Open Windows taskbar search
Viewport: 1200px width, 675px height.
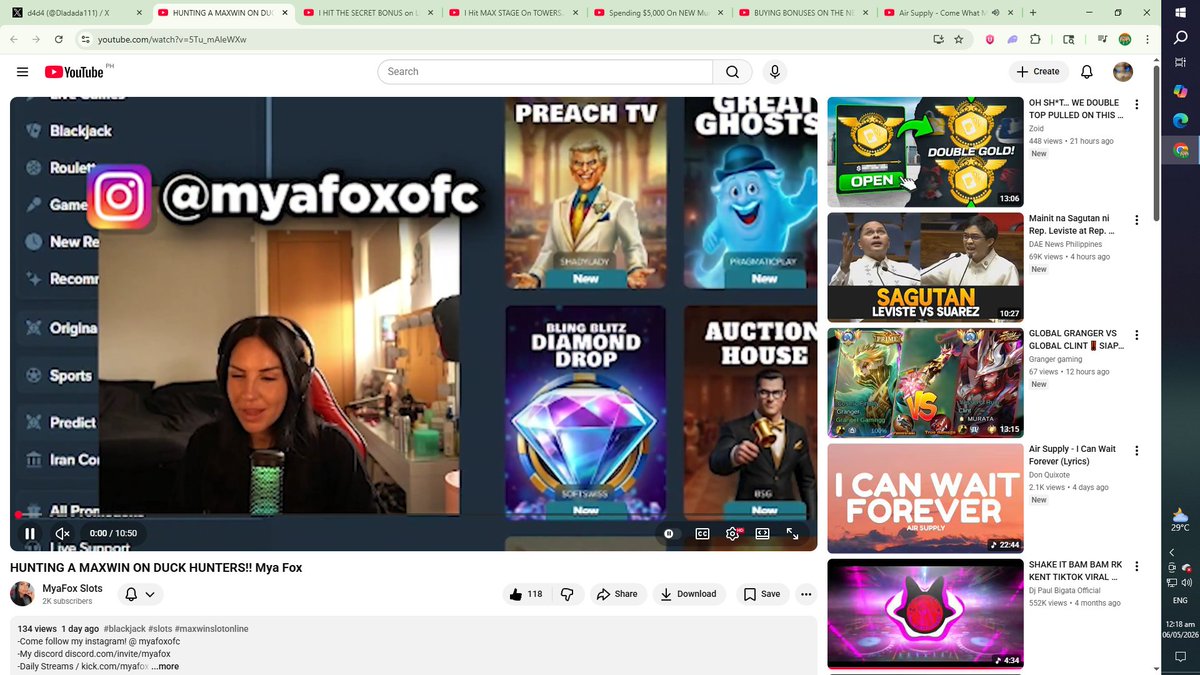click(1180, 37)
